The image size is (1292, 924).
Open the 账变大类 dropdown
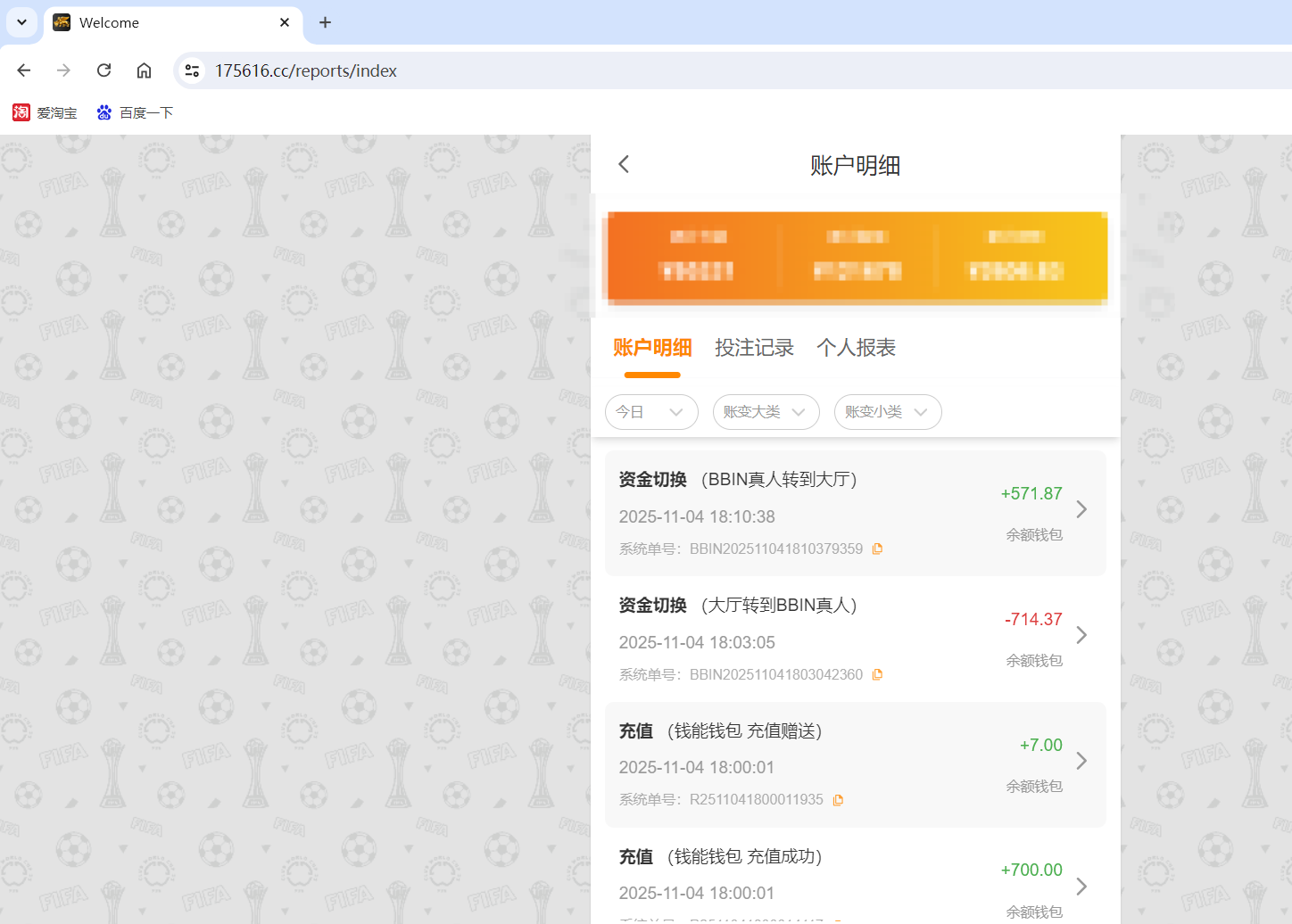click(x=766, y=412)
